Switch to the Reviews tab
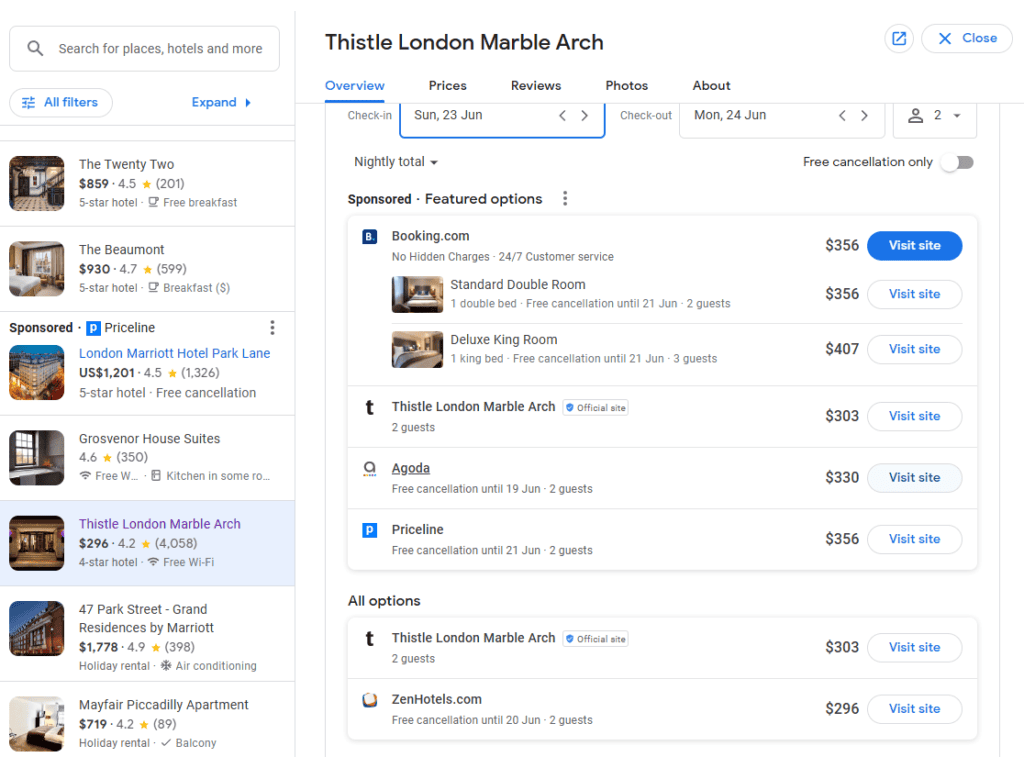This screenshot has height=757, width=1024. coord(535,86)
